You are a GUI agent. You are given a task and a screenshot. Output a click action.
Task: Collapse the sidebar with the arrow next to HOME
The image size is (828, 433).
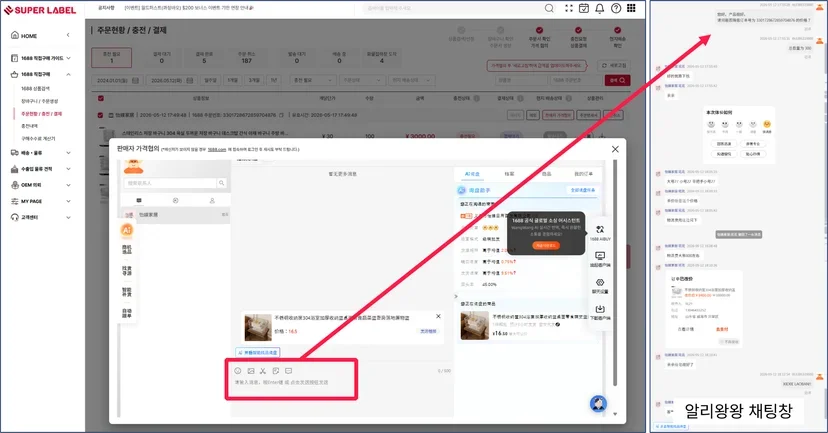(x=68, y=35)
